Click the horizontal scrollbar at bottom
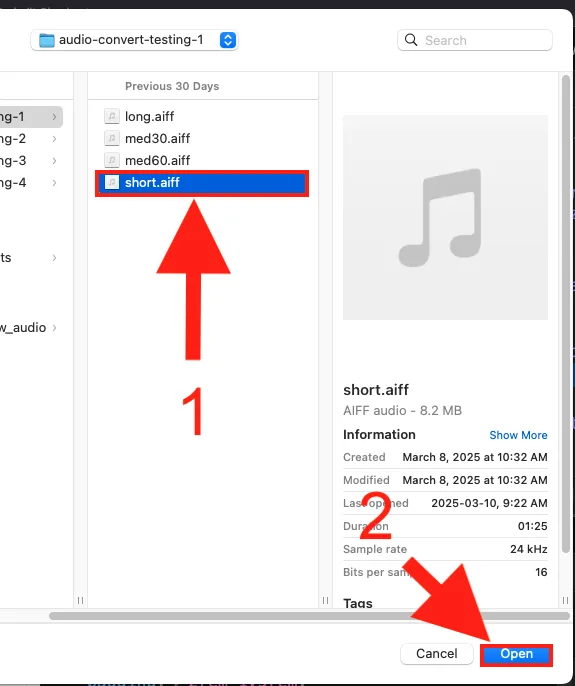 click(x=309, y=616)
